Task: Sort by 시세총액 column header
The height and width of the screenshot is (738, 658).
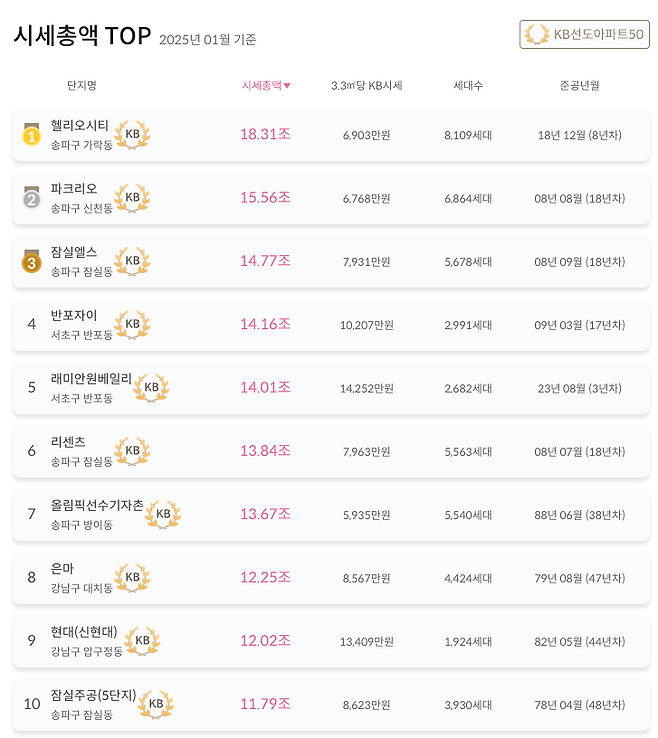Action: pos(266,86)
